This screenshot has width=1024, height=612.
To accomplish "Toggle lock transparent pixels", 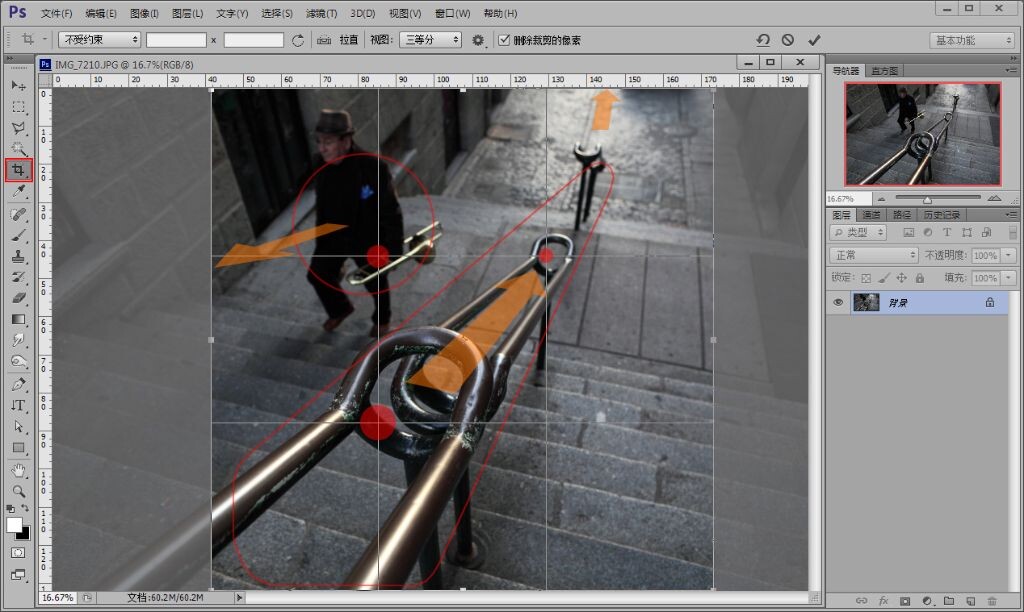I will pyautogui.click(x=866, y=278).
